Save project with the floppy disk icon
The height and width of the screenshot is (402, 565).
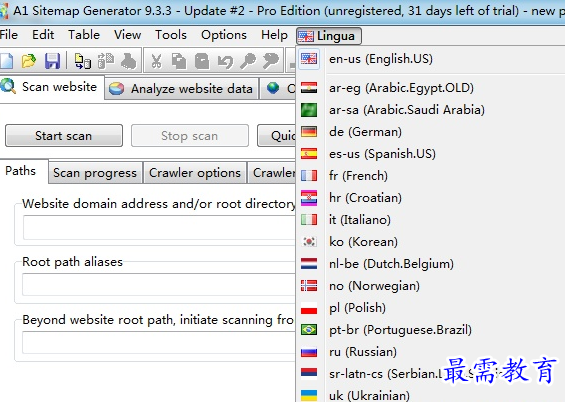tap(52, 61)
